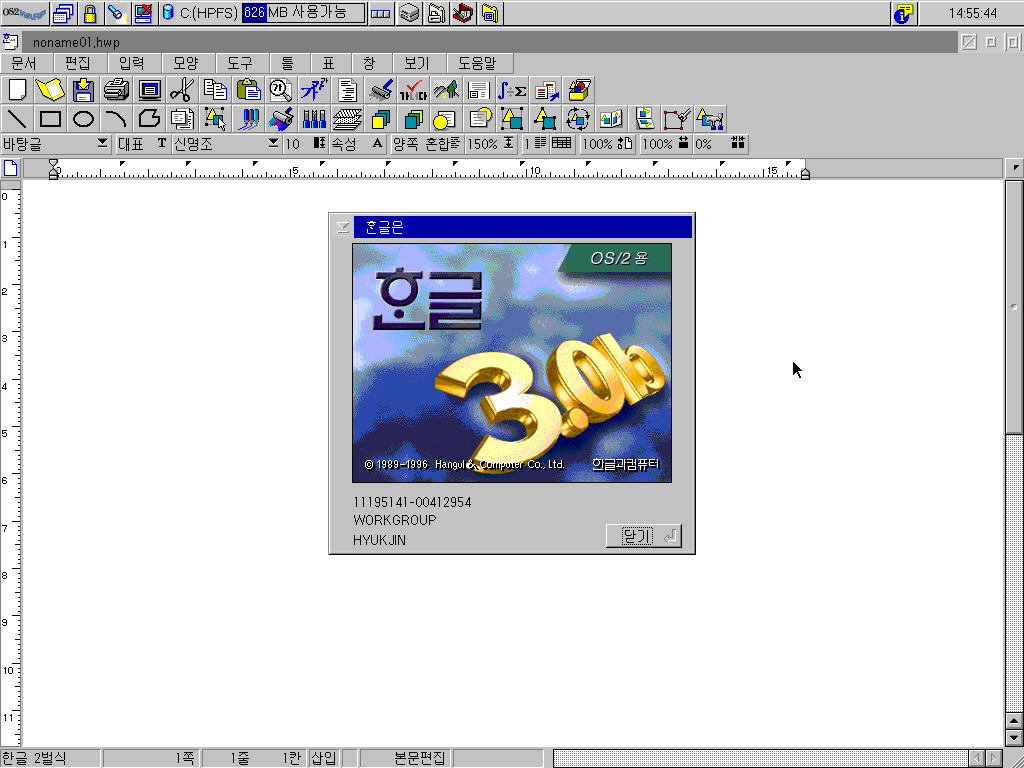
Task: Click the column count 1 control
Action: coord(534,144)
